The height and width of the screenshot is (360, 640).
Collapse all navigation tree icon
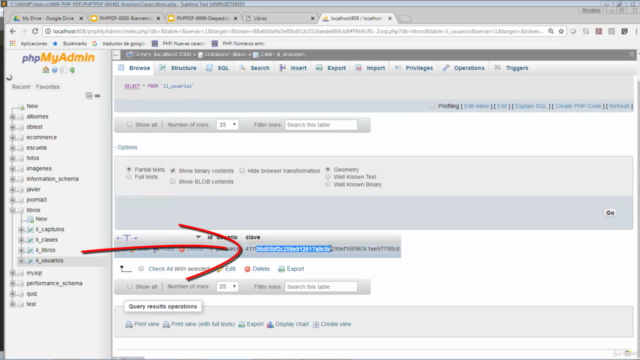[x=89, y=96]
